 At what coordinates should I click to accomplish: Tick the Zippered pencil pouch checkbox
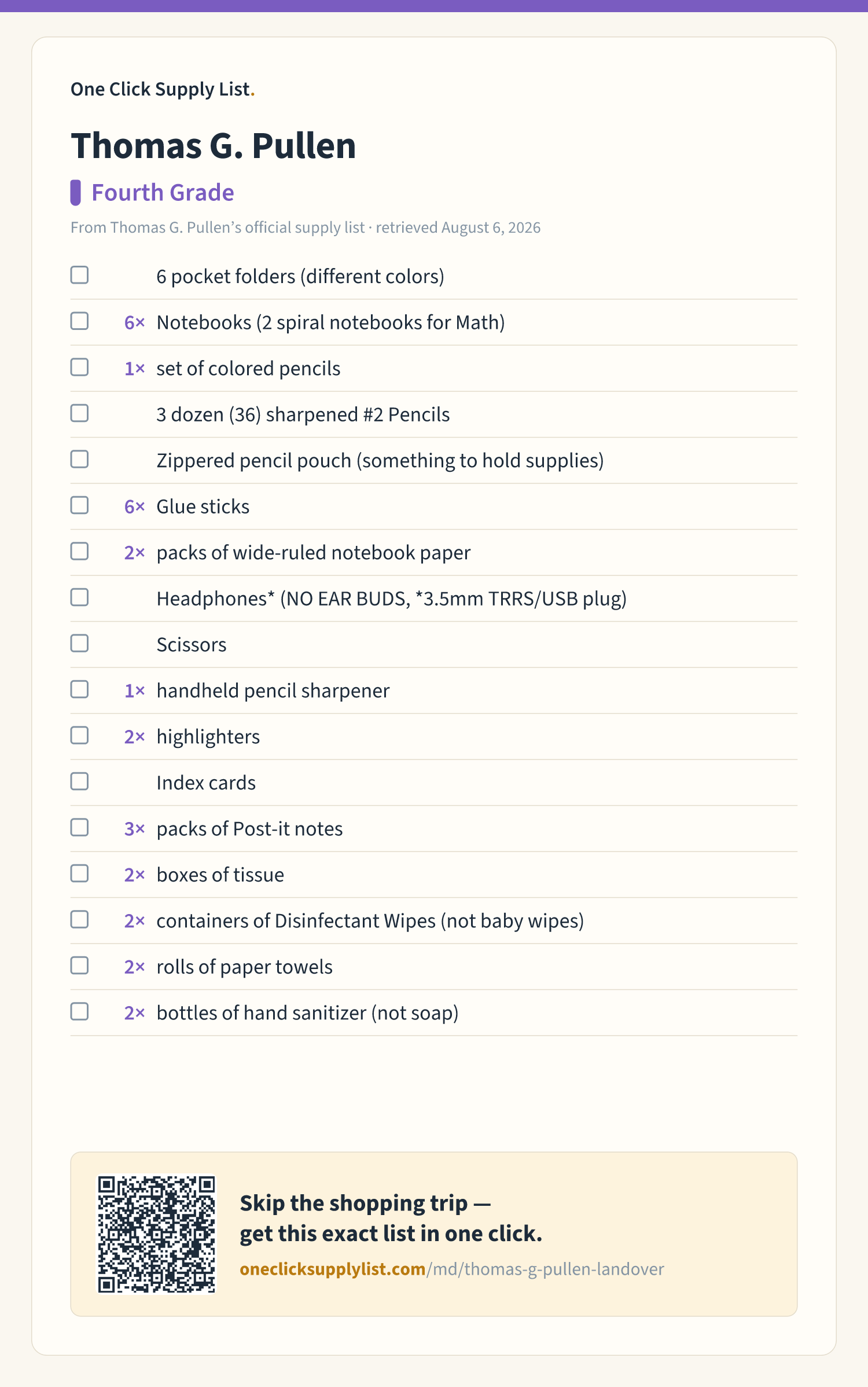(79, 459)
